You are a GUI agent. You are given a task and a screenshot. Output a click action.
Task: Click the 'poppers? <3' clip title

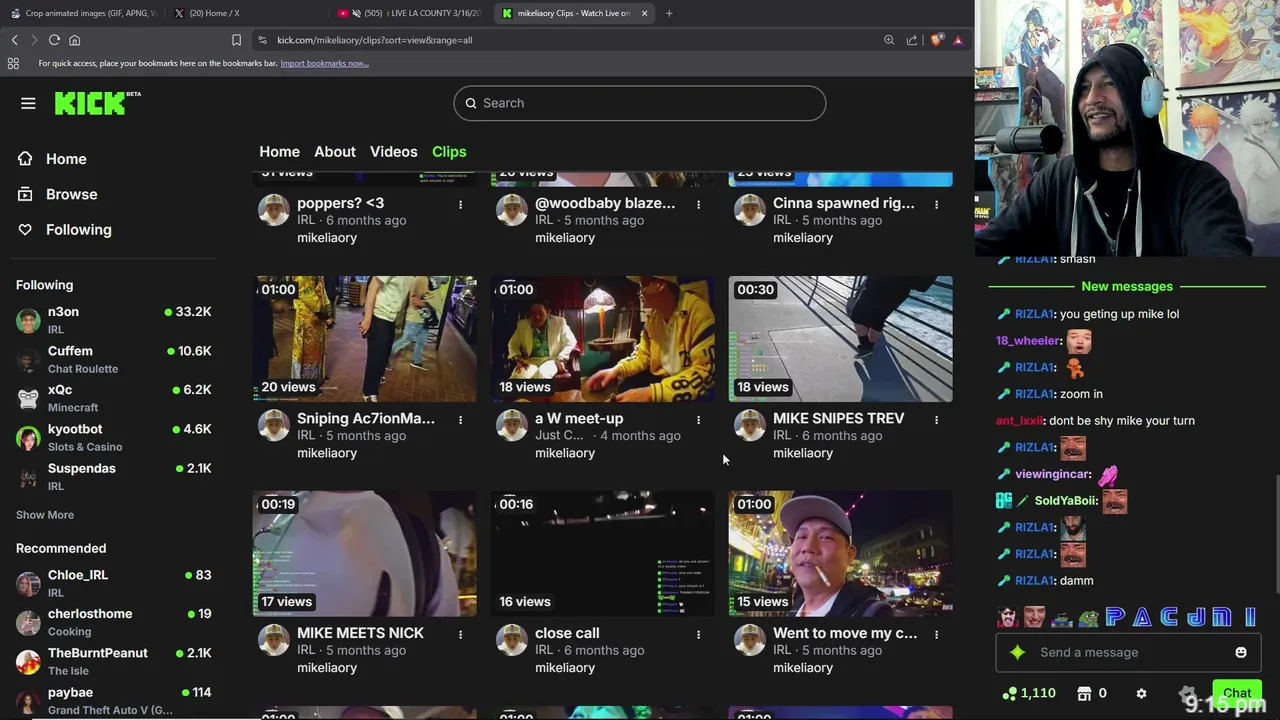click(x=340, y=203)
